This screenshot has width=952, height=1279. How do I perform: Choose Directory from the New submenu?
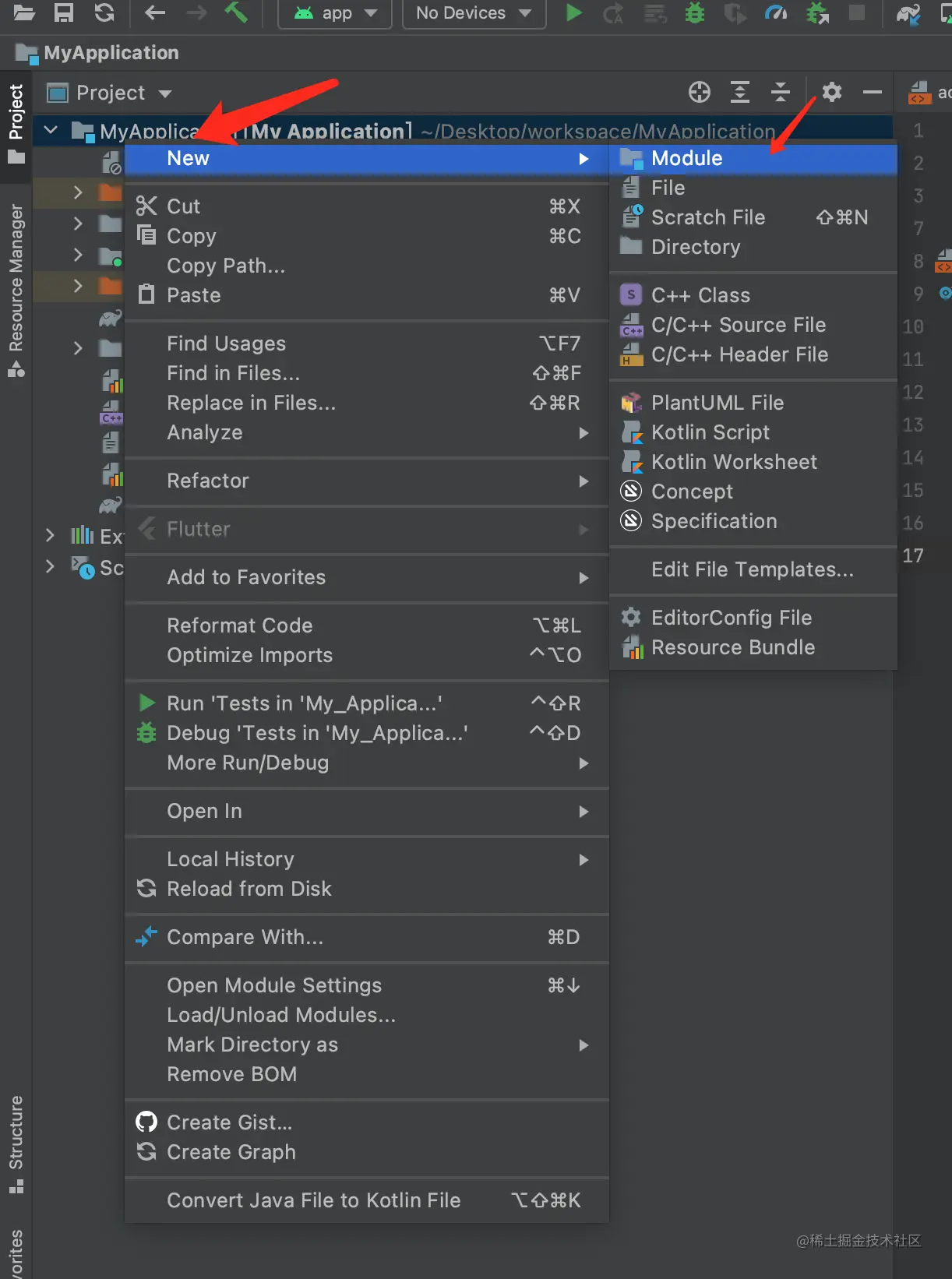click(753, 247)
